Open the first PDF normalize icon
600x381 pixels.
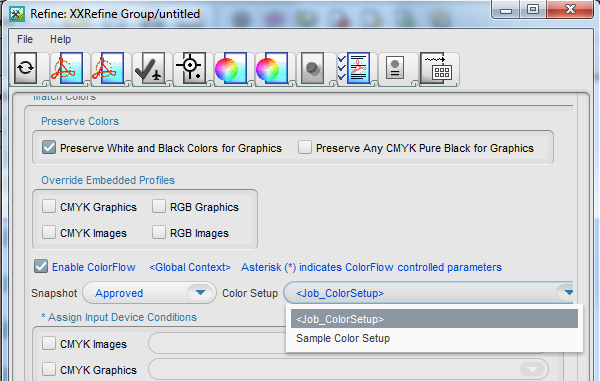[67, 68]
